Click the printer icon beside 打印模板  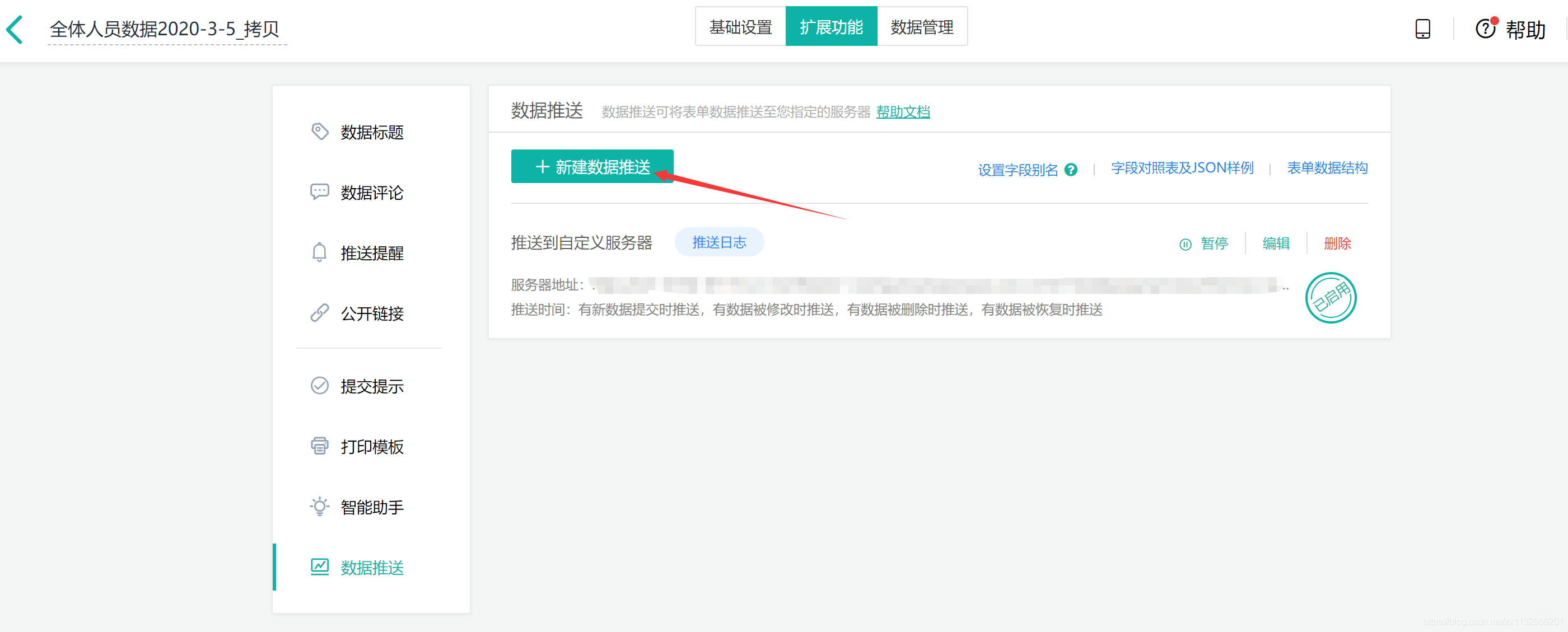click(320, 446)
